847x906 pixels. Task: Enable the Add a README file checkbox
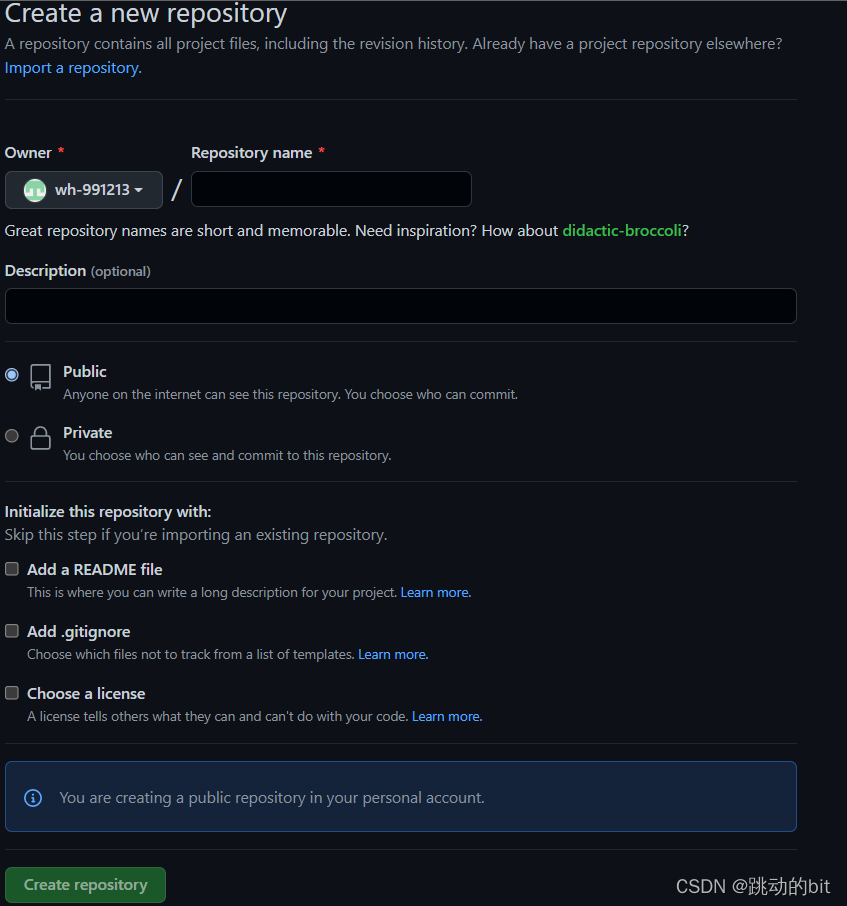[12, 569]
